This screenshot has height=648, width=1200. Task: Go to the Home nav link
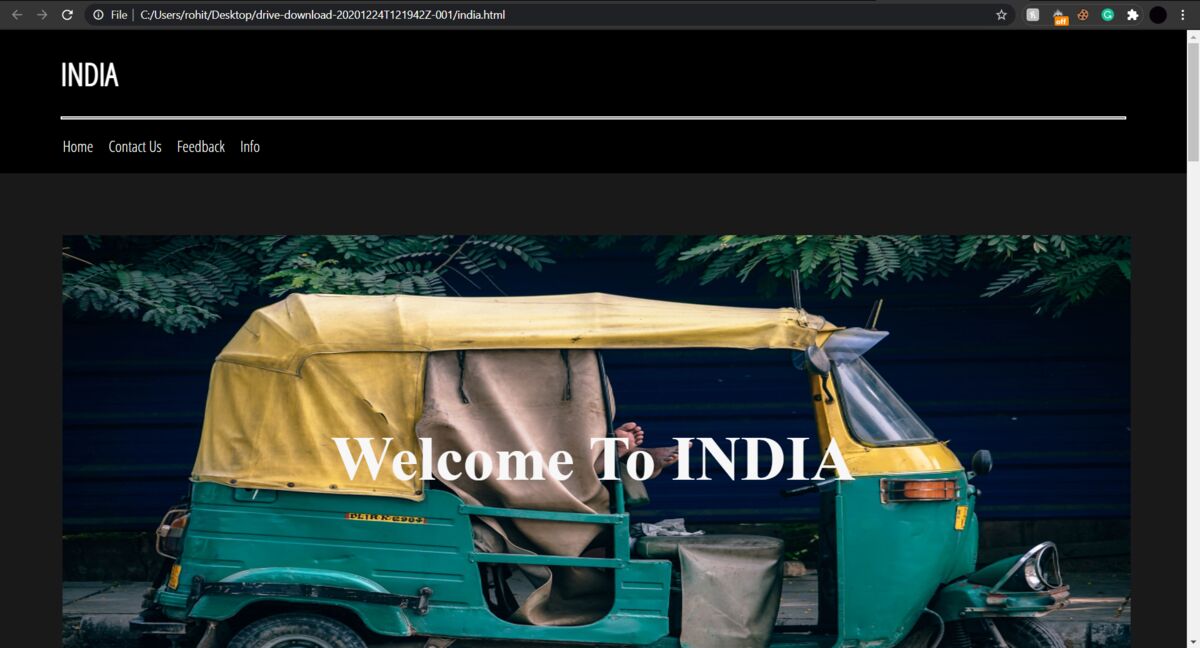[78, 147]
